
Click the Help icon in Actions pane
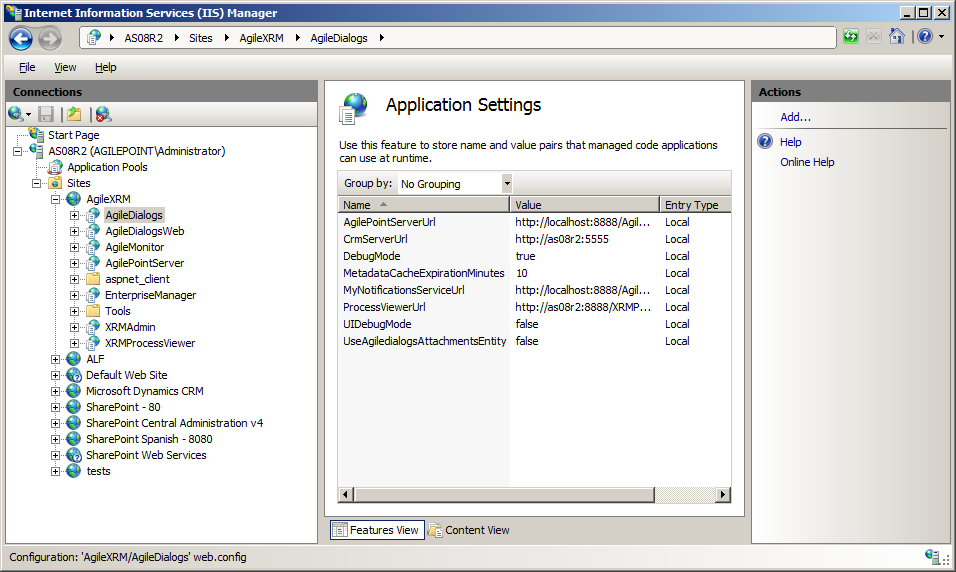click(765, 141)
